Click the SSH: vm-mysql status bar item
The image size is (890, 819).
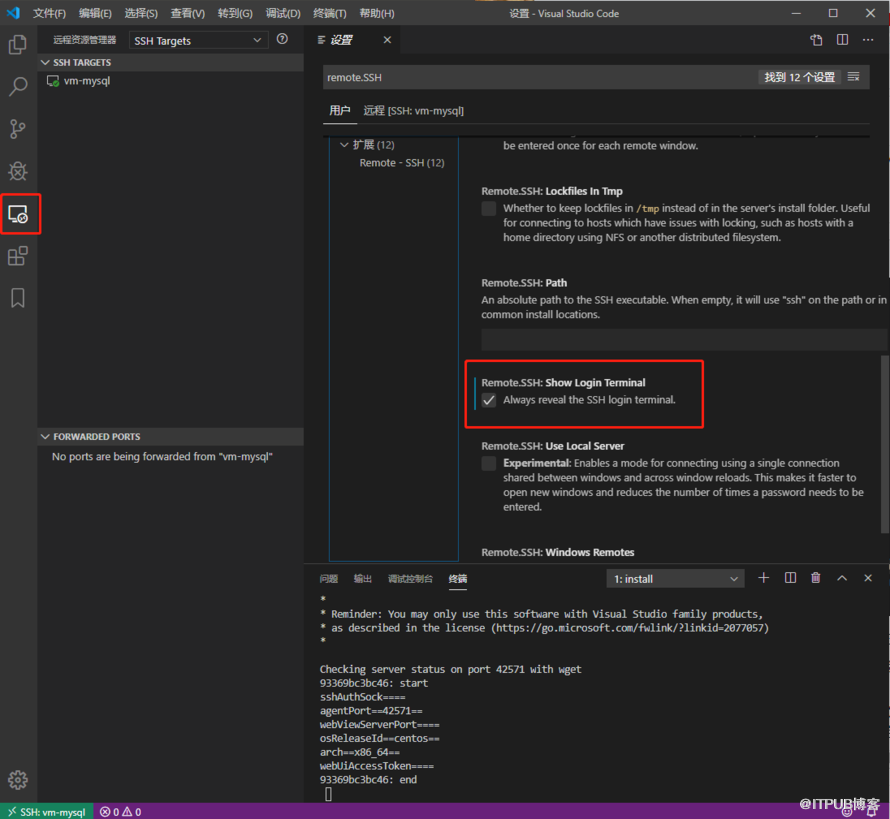coord(47,811)
